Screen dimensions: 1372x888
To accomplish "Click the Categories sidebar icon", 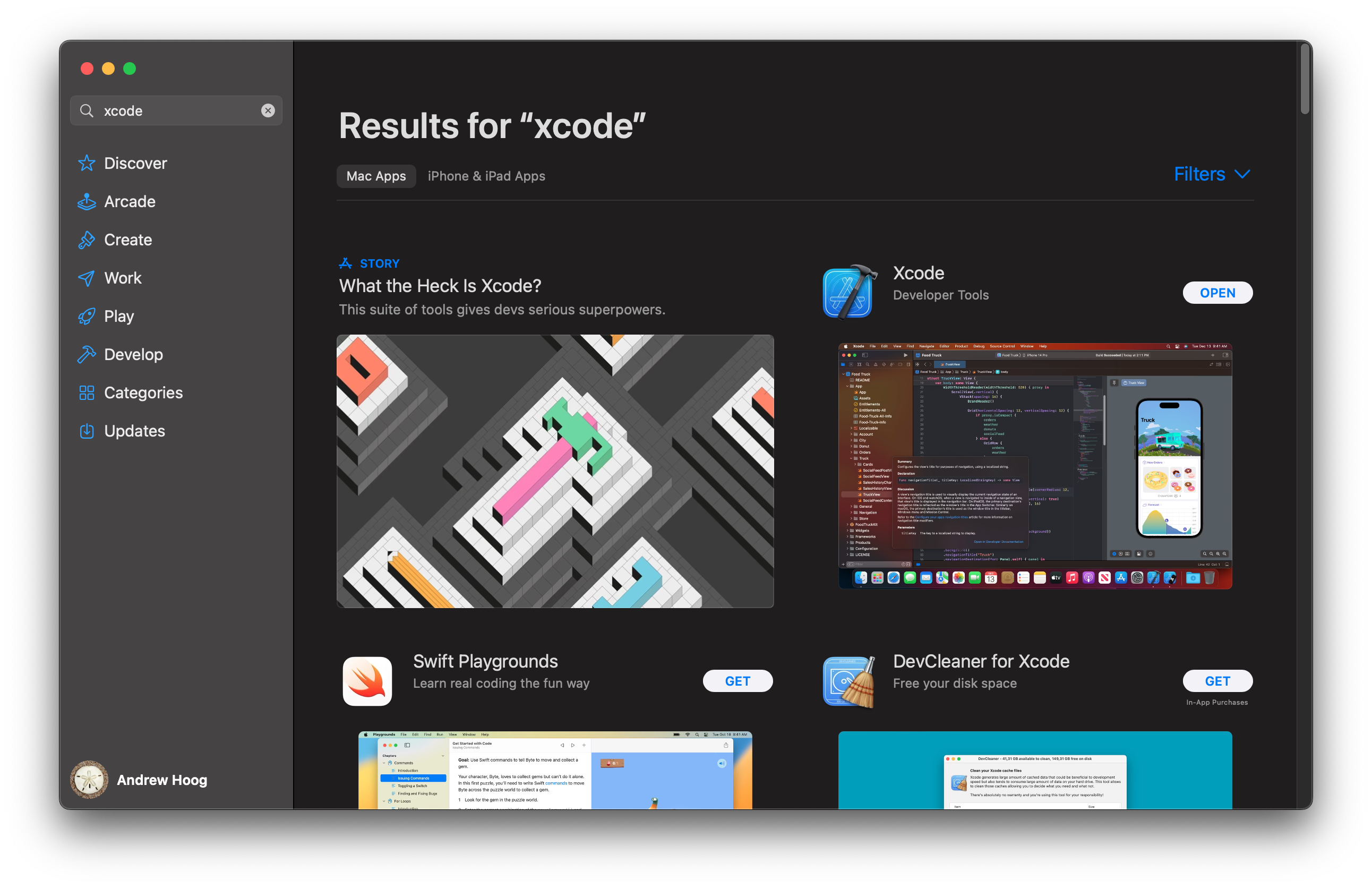I will tap(87, 393).
